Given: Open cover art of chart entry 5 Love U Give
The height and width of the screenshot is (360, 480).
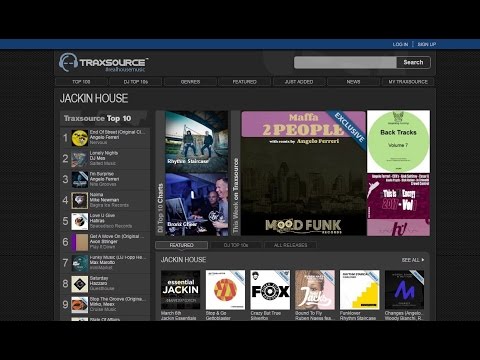Looking at the screenshot, I should point(80,221).
